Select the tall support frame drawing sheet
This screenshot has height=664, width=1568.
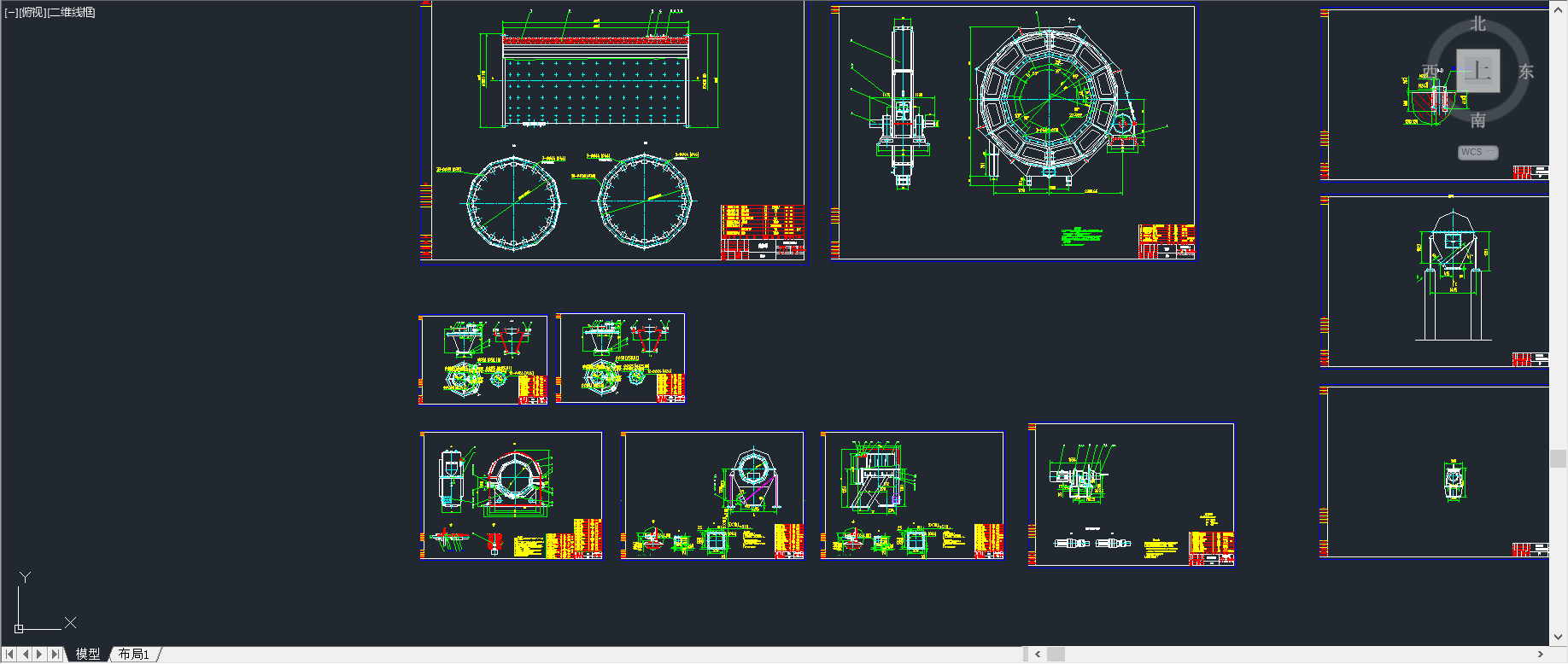pos(1435,282)
